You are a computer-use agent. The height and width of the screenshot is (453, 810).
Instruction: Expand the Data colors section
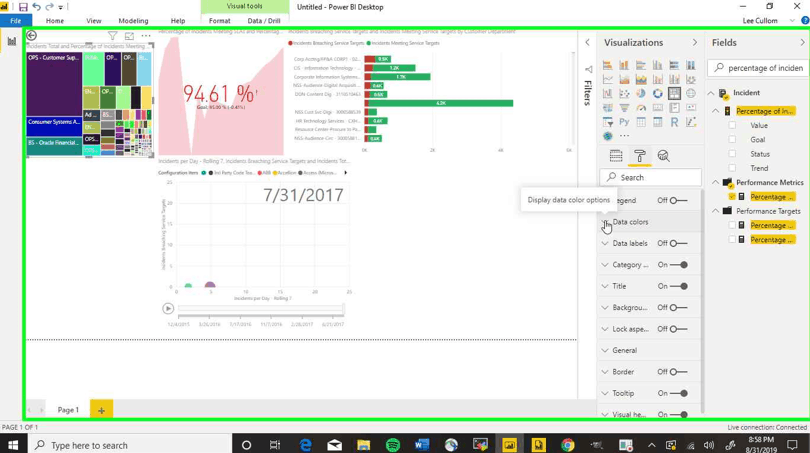(x=630, y=222)
